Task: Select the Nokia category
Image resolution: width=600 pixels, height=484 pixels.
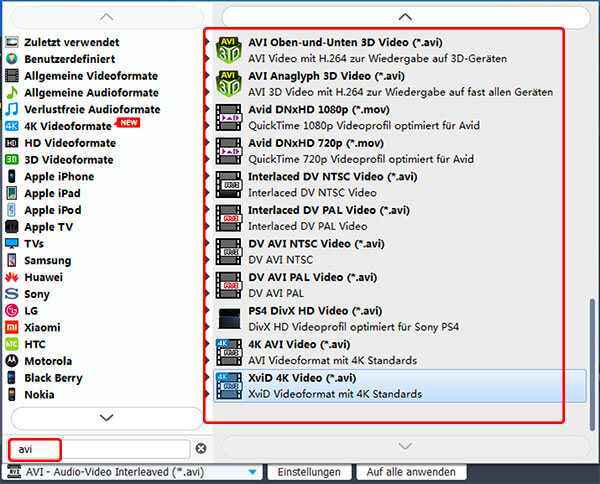Action: [x=39, y=394]
